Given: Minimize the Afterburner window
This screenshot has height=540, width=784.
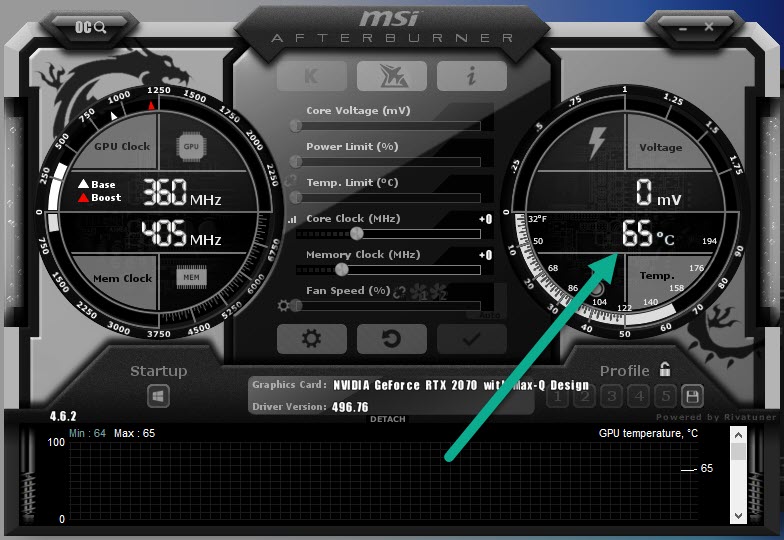Looking at the screenshot, I should click(682, 28).
